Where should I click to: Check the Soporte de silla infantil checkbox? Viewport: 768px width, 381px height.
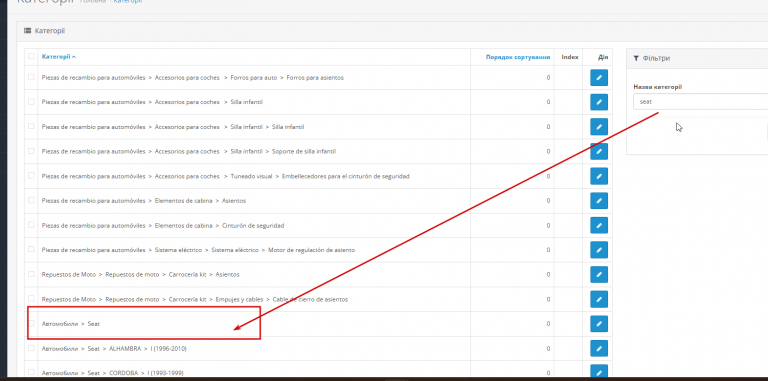[31, 151]
